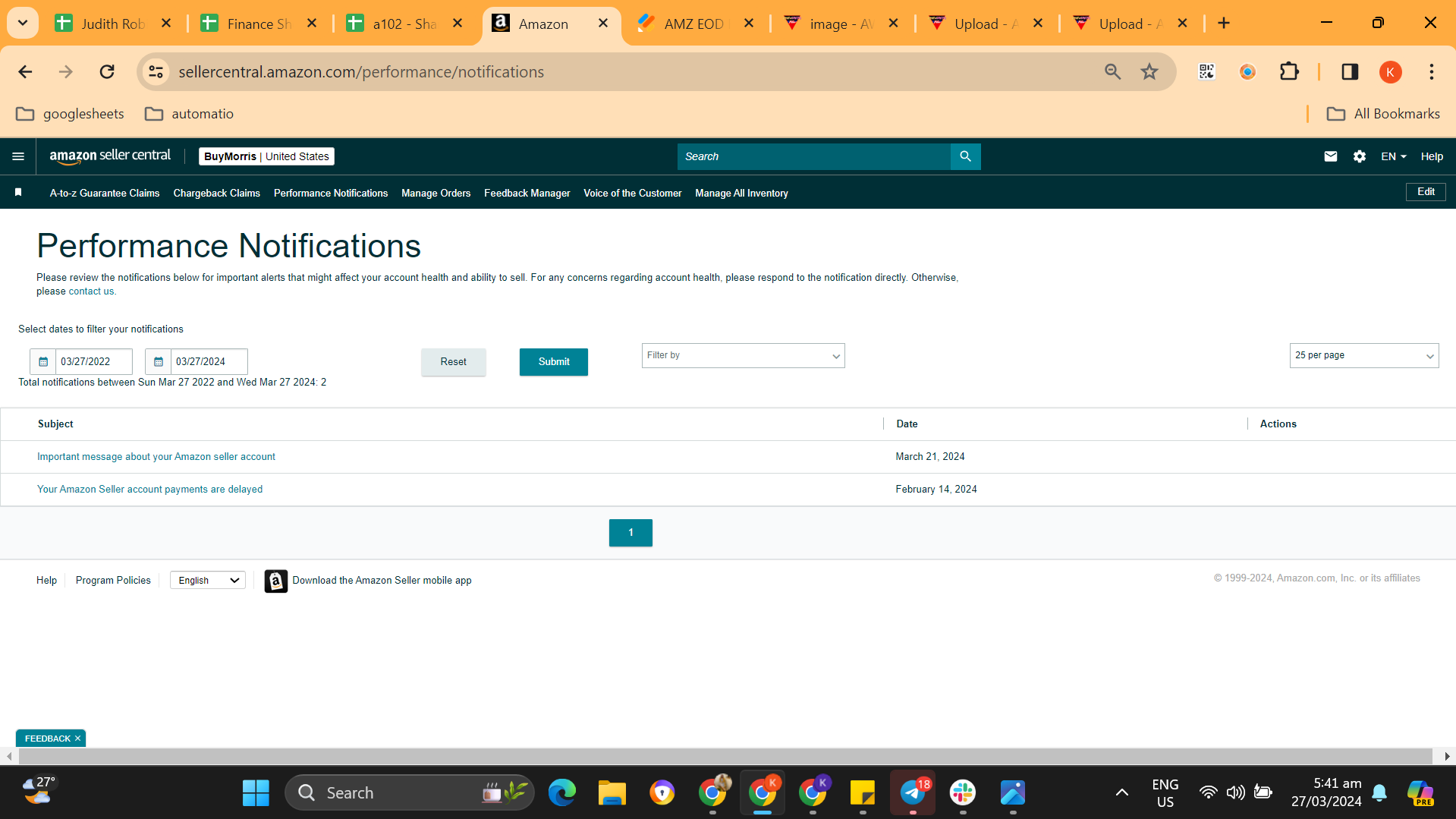The image size is (1456, 819).
Task: Click the start date field 03/27/2022
Action: (x=94, y=362)
